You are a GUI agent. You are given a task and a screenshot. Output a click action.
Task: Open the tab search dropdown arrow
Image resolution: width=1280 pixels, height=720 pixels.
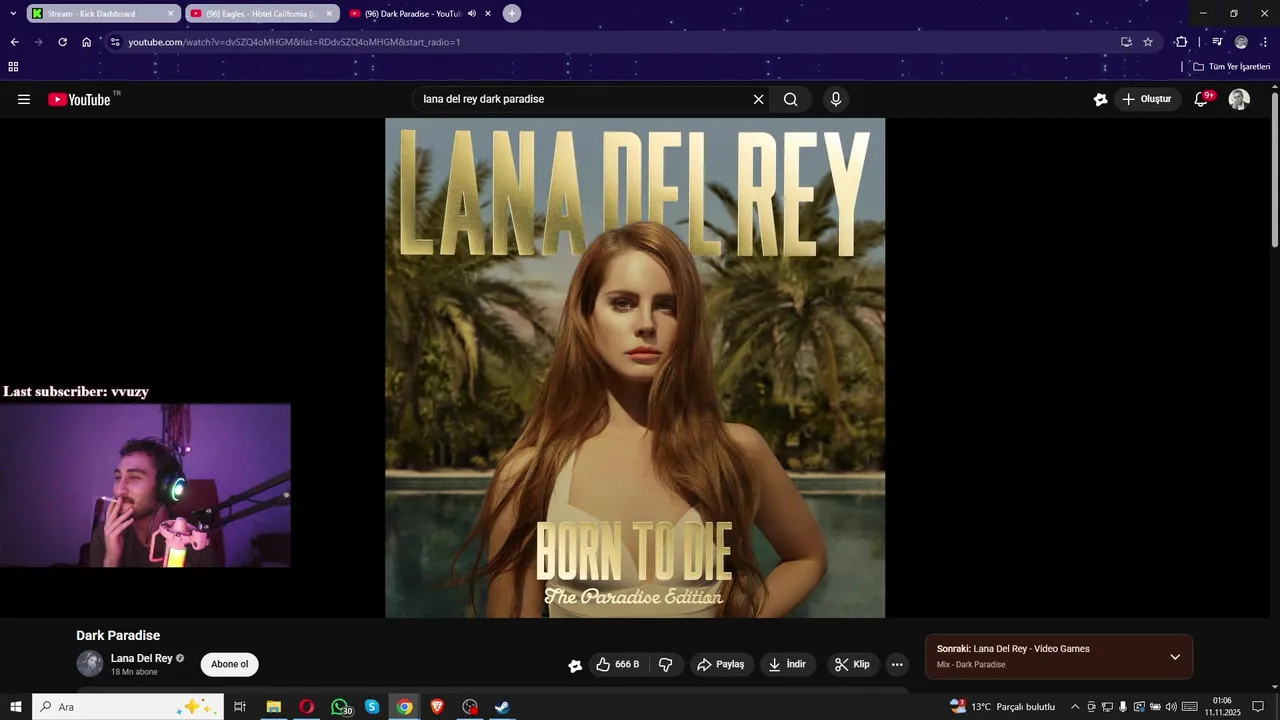(13, 13)
